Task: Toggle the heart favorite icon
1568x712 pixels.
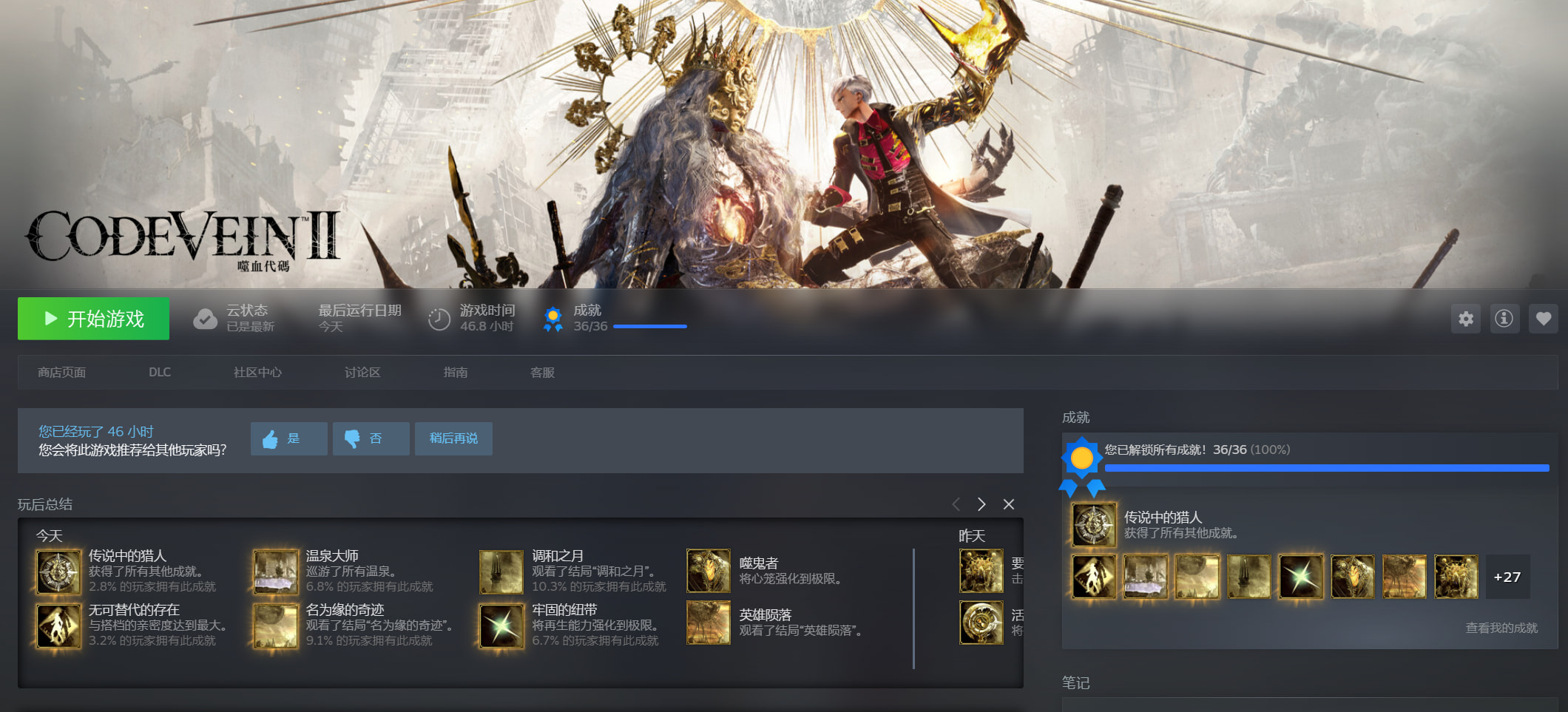Action: coord(1543,319)
